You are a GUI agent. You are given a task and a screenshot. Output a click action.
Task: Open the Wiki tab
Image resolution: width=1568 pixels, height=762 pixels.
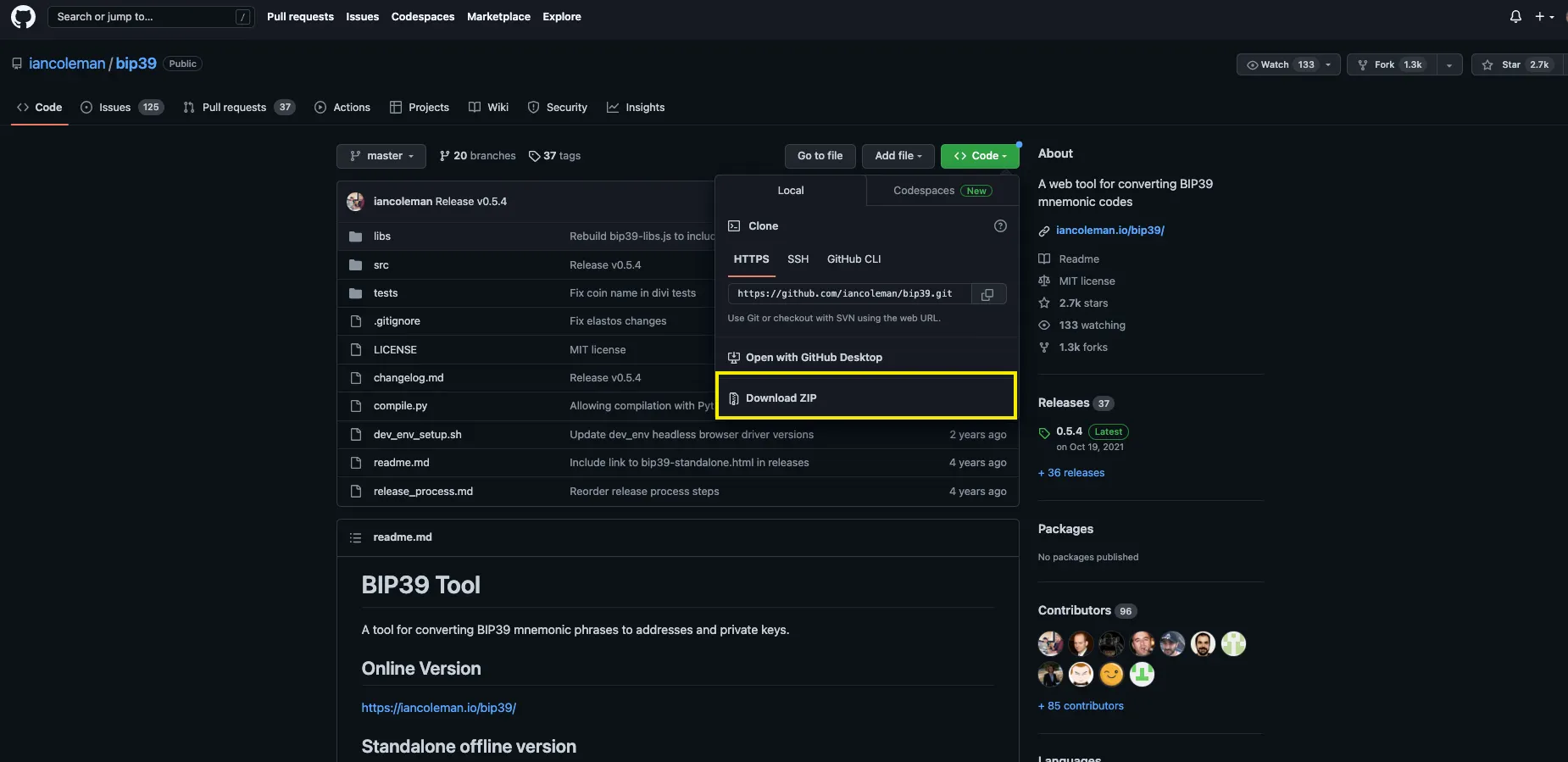tap(489, 108)
